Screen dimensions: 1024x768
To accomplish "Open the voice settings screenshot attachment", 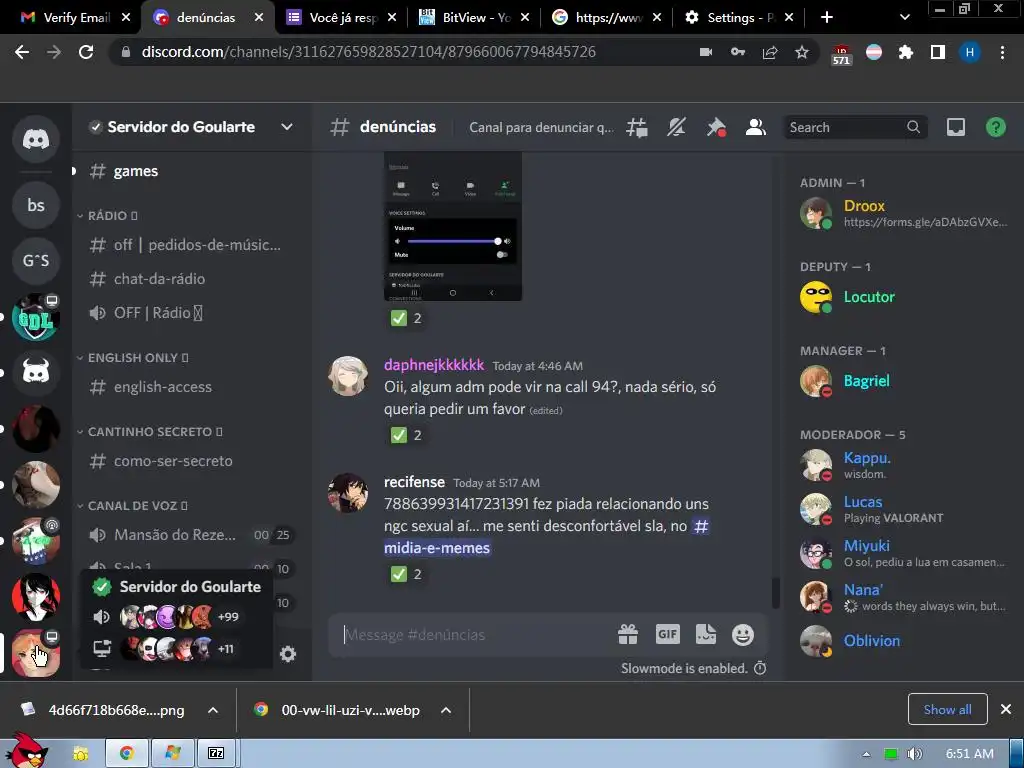I will (453, 227).
